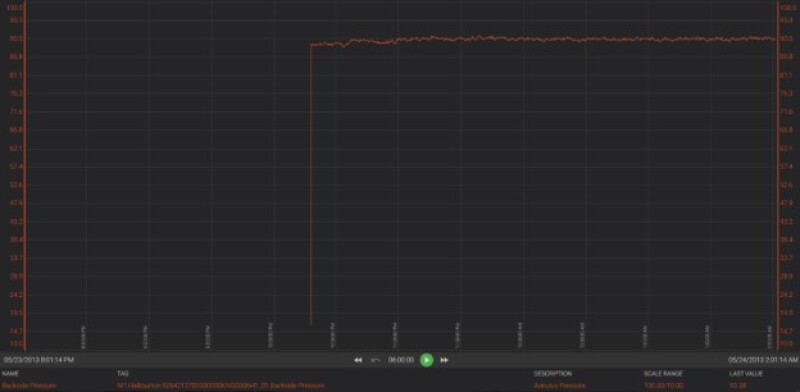
Task: Click the TAG column header
Action: (122, 374)
